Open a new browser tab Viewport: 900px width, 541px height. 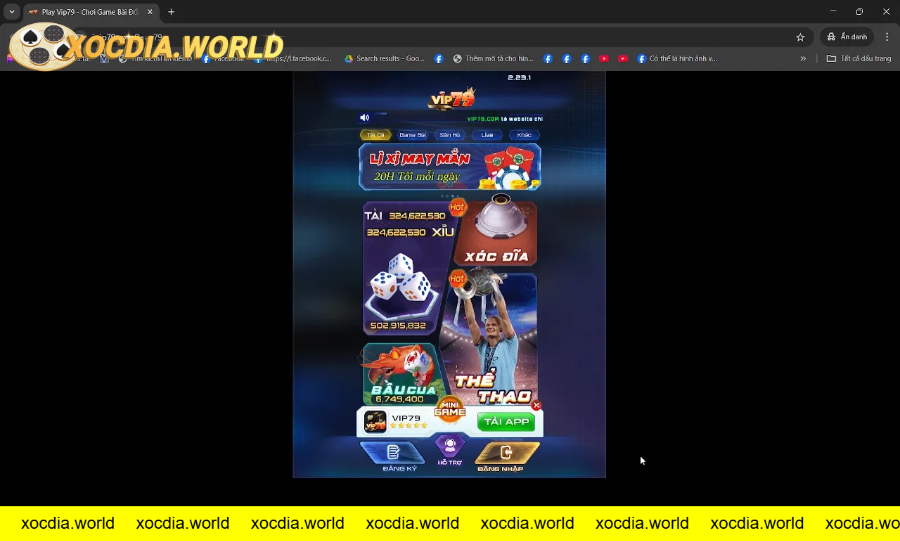(x=171, y=11)
